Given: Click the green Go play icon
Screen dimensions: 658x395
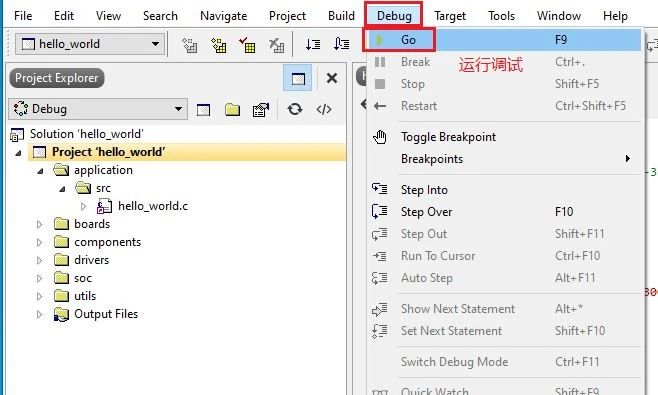Looking at the screenshot, I should [379, 40].
